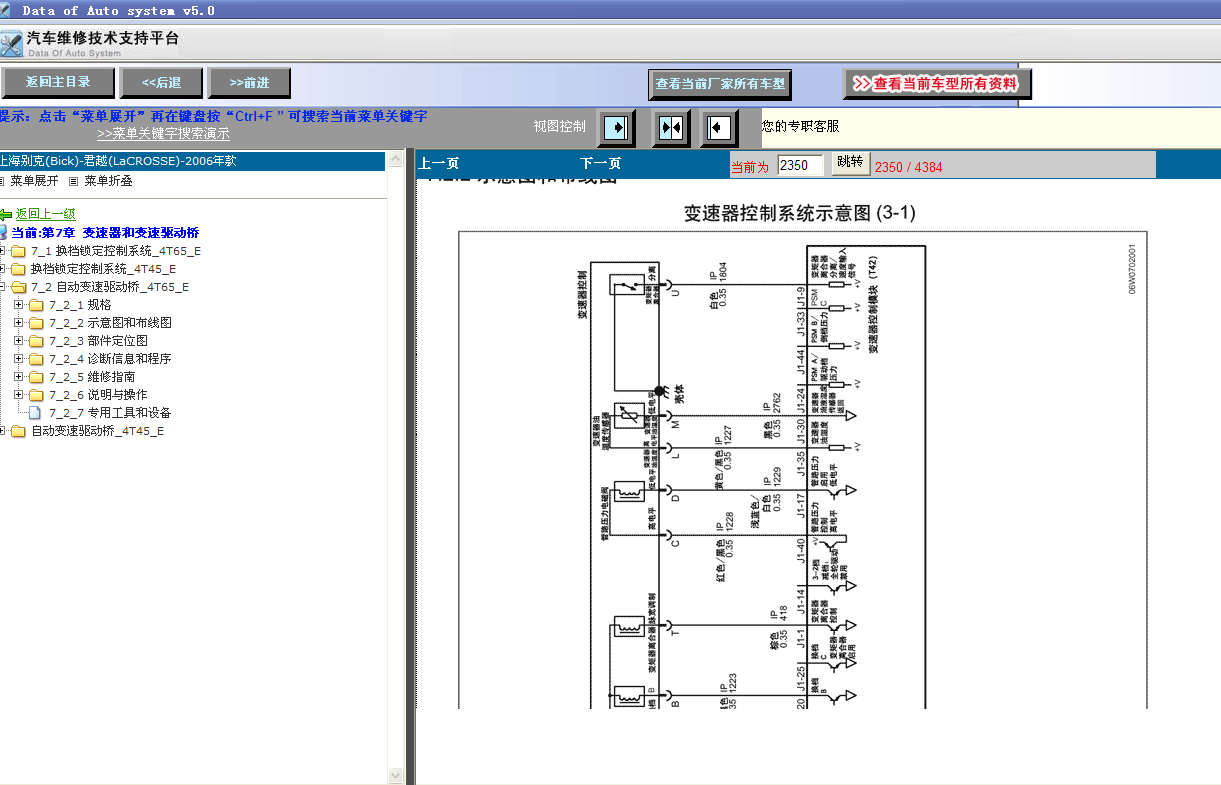Open the >>菜单关键字搜索演示 link

[x=163, y=133]
